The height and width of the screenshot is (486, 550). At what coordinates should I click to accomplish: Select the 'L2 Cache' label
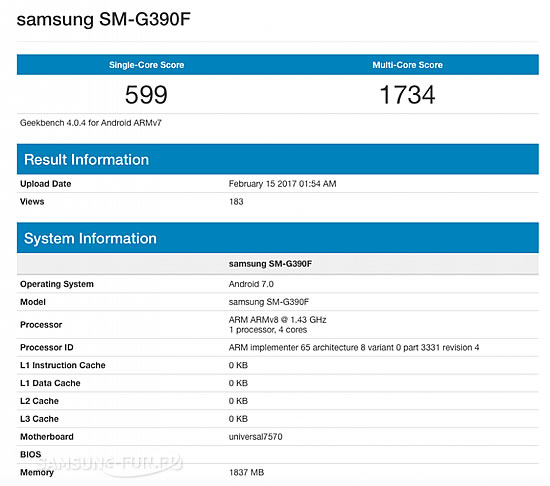point(39,401)
